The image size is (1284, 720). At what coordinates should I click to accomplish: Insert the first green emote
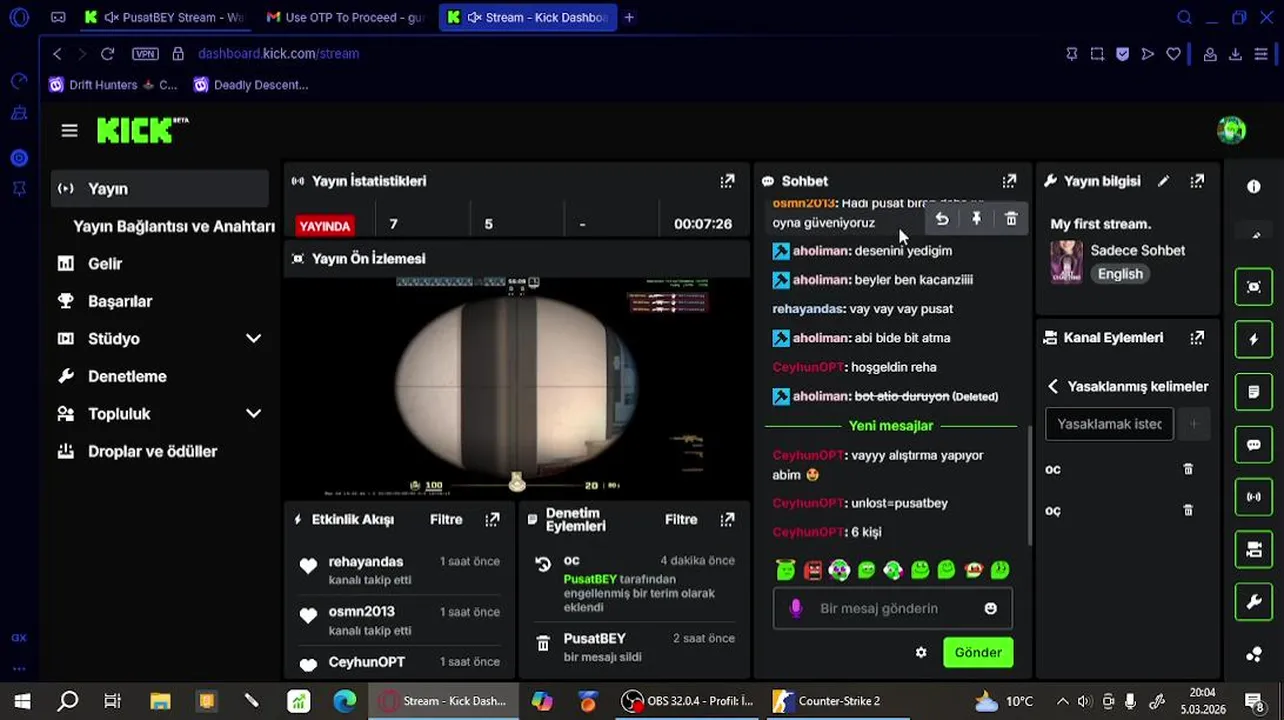click(x=786, y=570)
